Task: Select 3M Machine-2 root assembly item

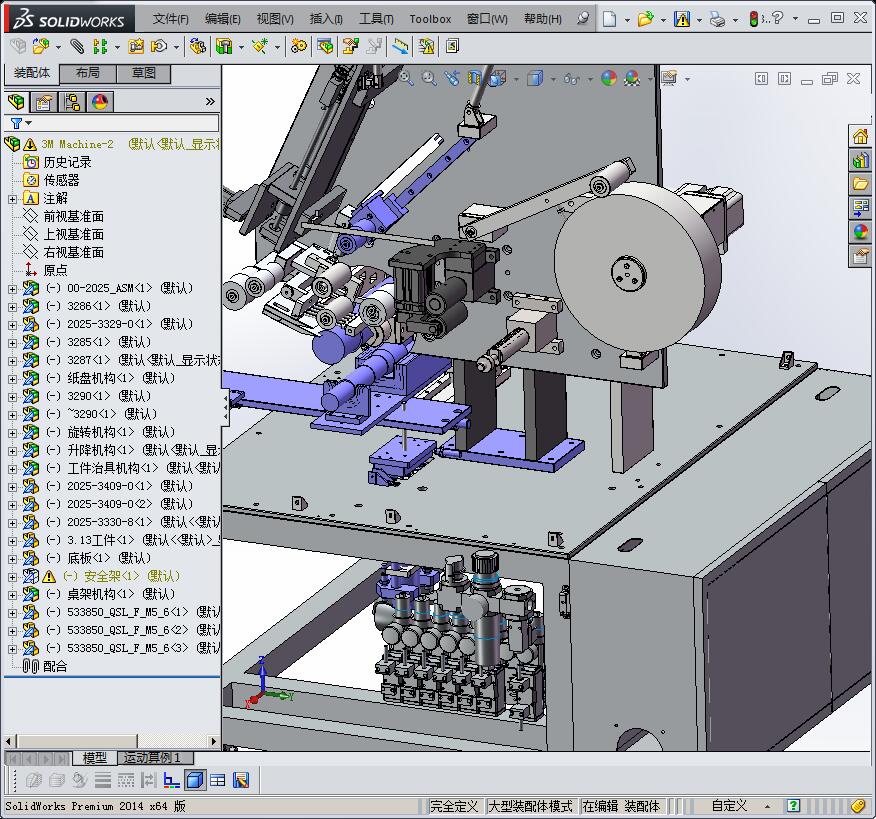Action: click(x=77, y=144)
